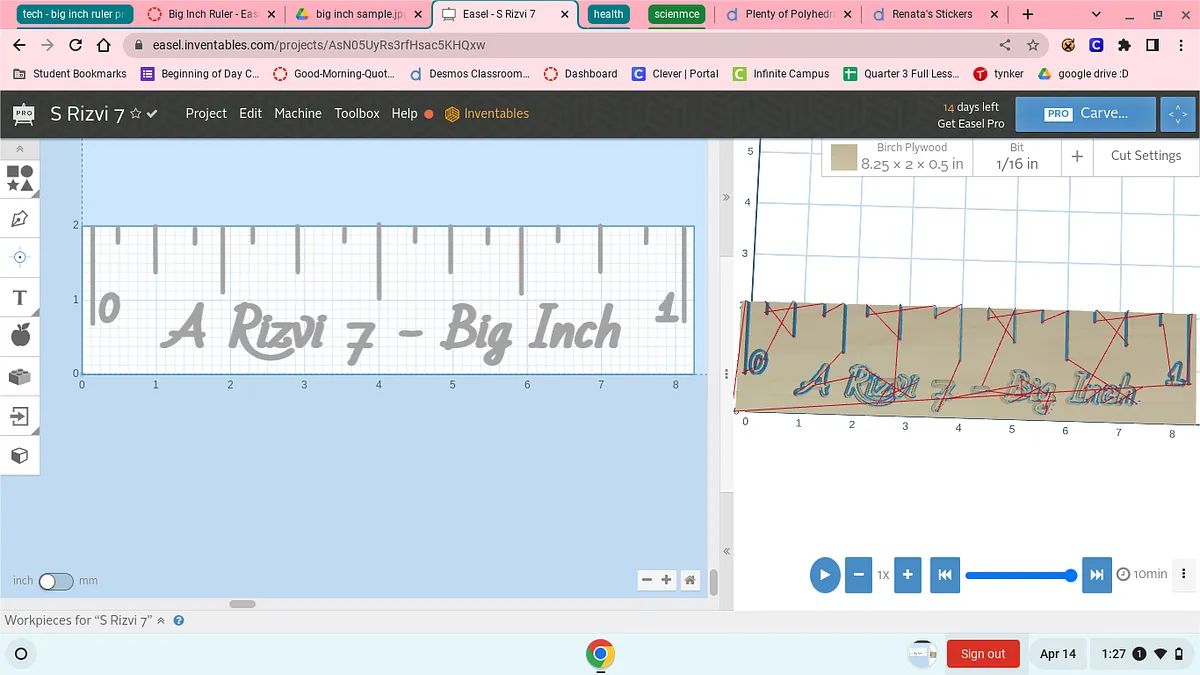Open the apple icon library

point(20,336)
